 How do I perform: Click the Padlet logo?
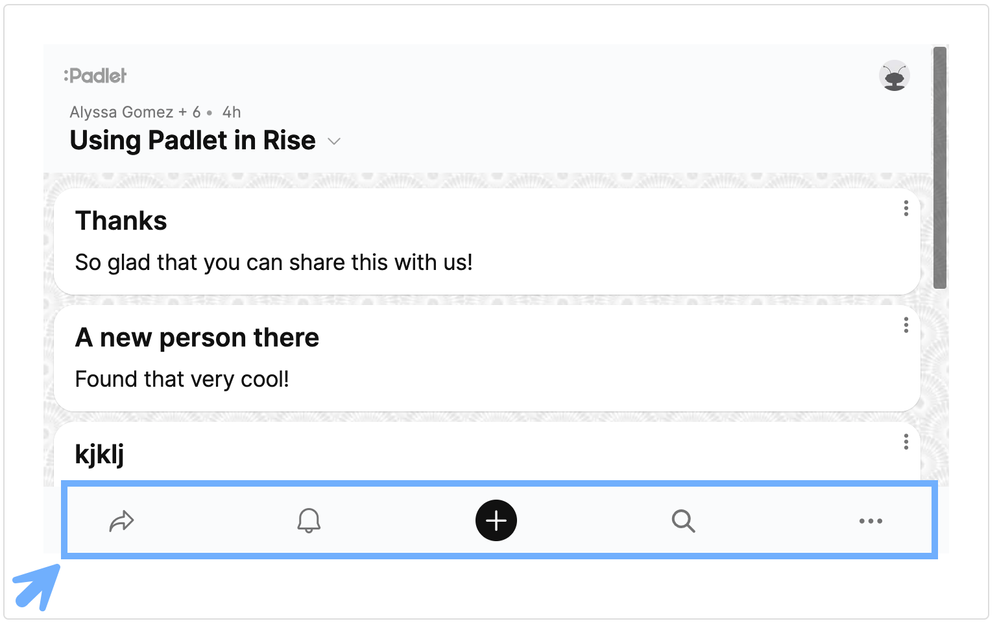[95, 76]
